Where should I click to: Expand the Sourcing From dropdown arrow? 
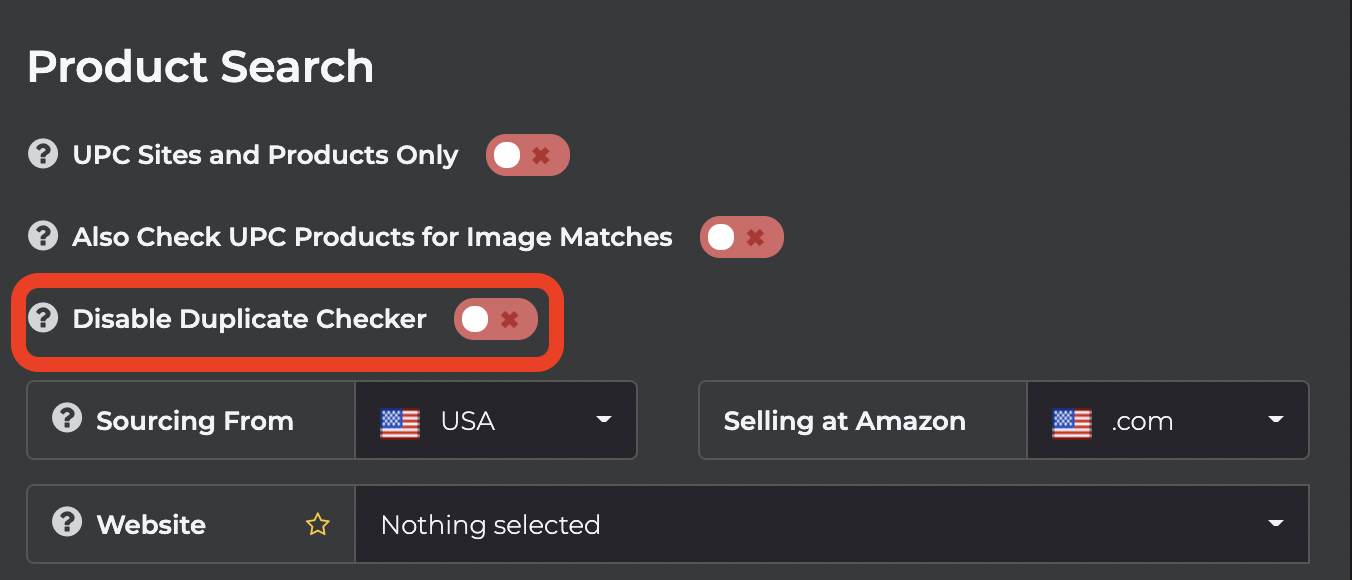pos(604,420)
